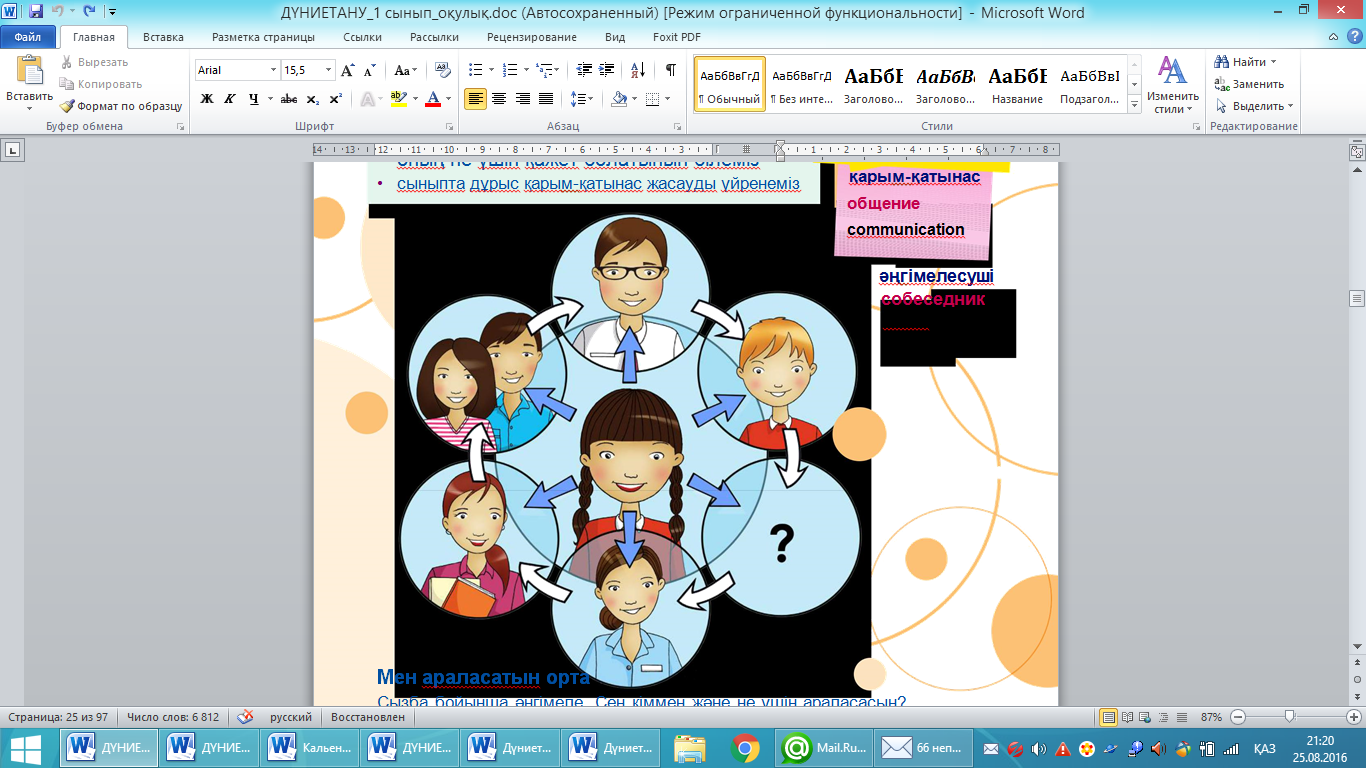Click the Save icon in Quick Access

tap(36, 11)
